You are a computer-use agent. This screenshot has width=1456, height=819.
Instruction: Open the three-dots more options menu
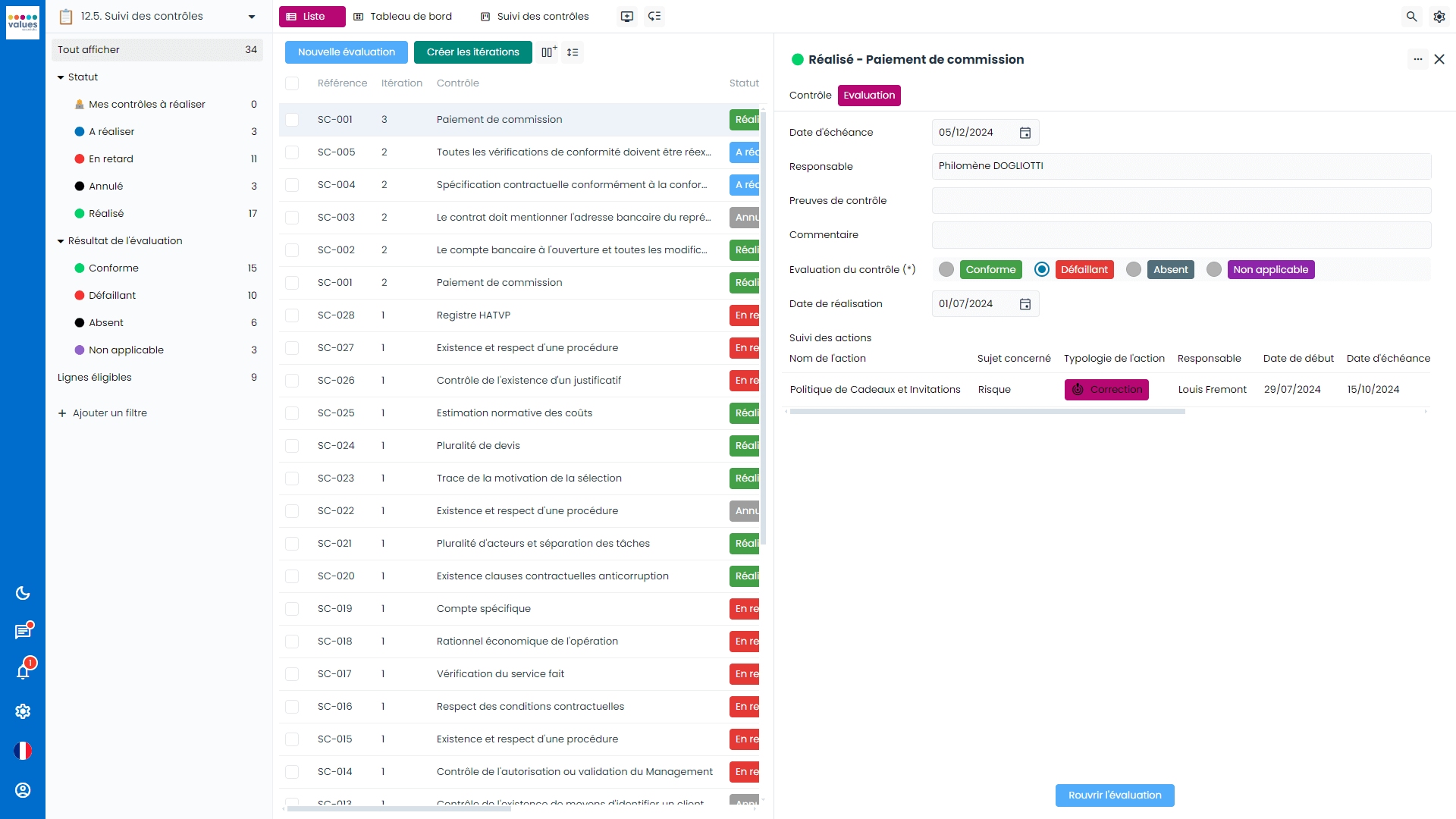(x=1417, y=59)
